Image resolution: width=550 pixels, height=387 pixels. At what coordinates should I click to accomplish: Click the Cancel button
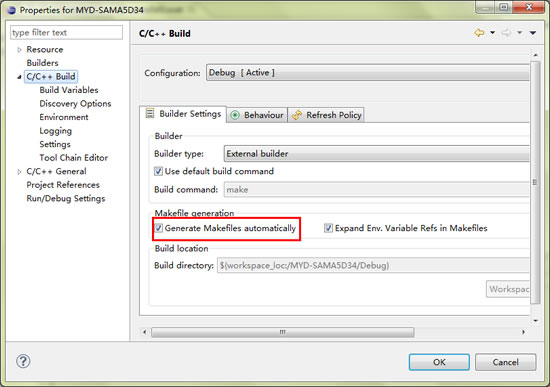click(x=505, y=362)
